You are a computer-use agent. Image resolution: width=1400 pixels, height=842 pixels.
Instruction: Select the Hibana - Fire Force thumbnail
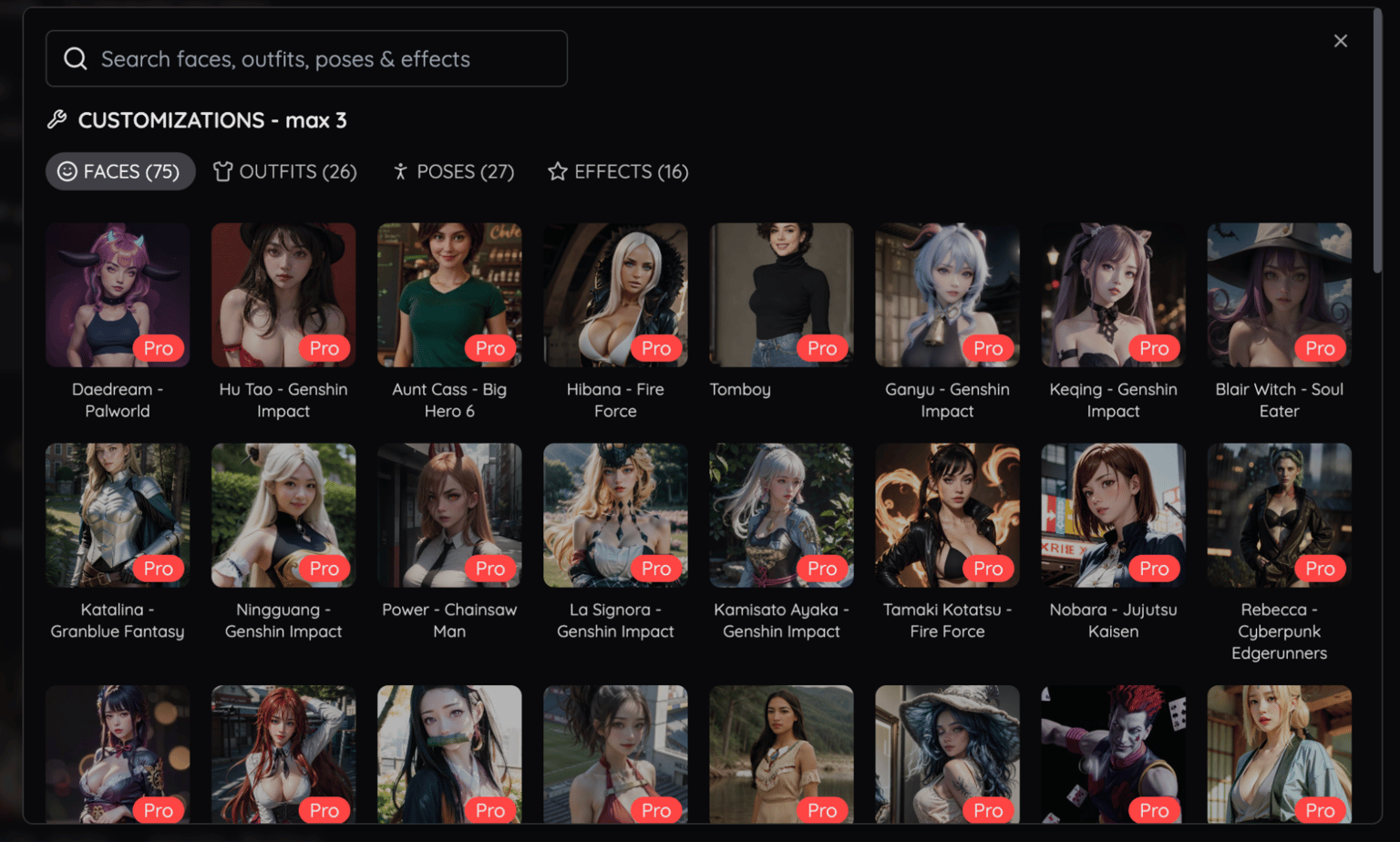click(x=615, y=295)
